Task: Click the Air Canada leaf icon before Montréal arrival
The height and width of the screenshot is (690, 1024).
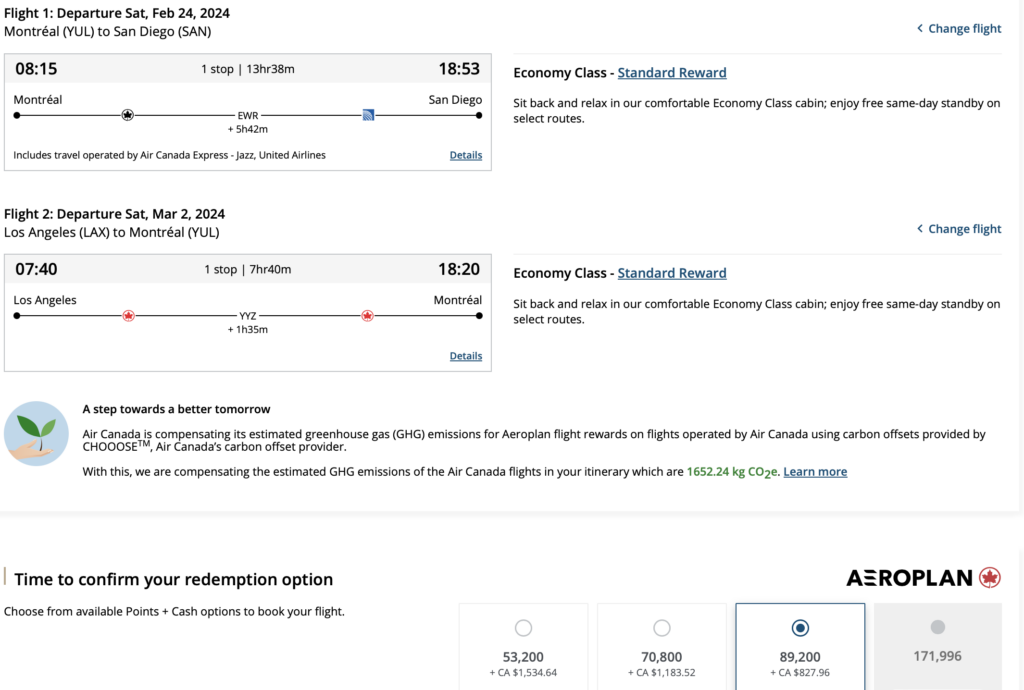Action: tap(367, 315)
